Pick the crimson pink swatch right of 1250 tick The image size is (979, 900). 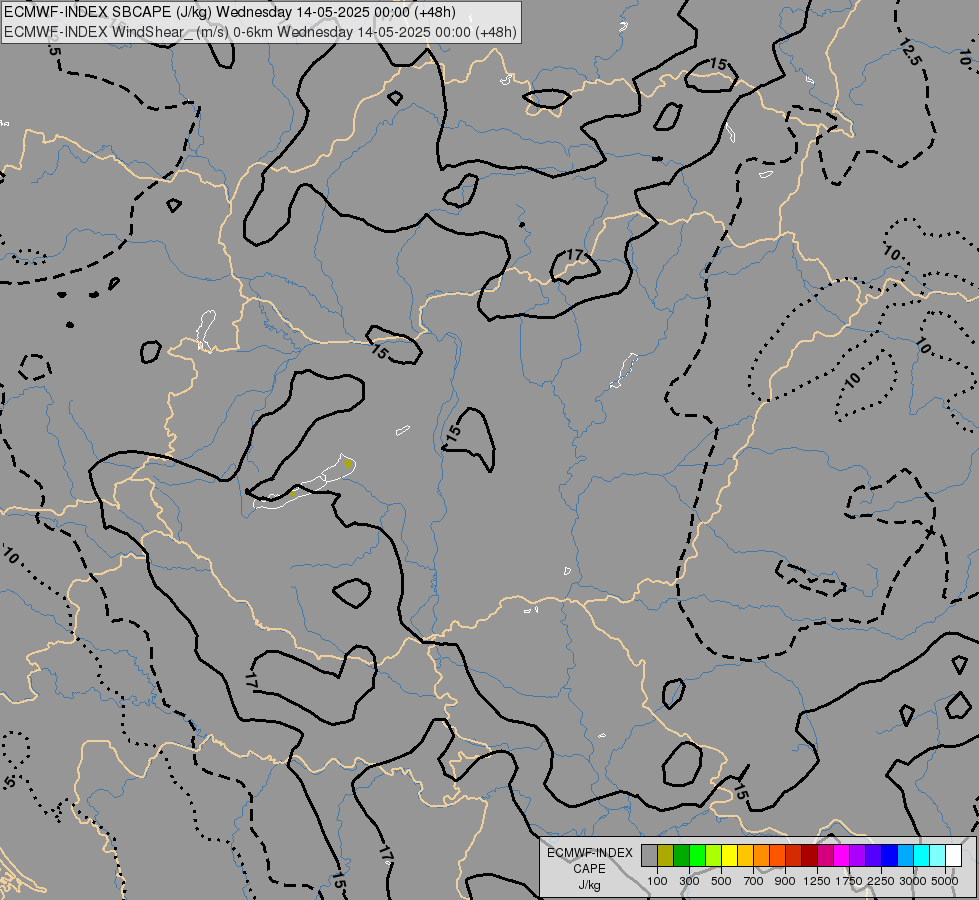825,856
